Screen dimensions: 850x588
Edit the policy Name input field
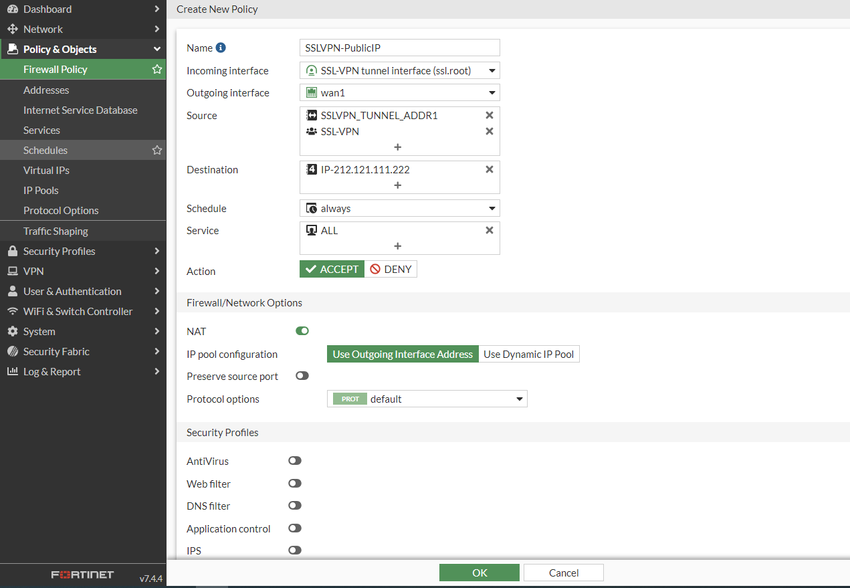(399, 48)
